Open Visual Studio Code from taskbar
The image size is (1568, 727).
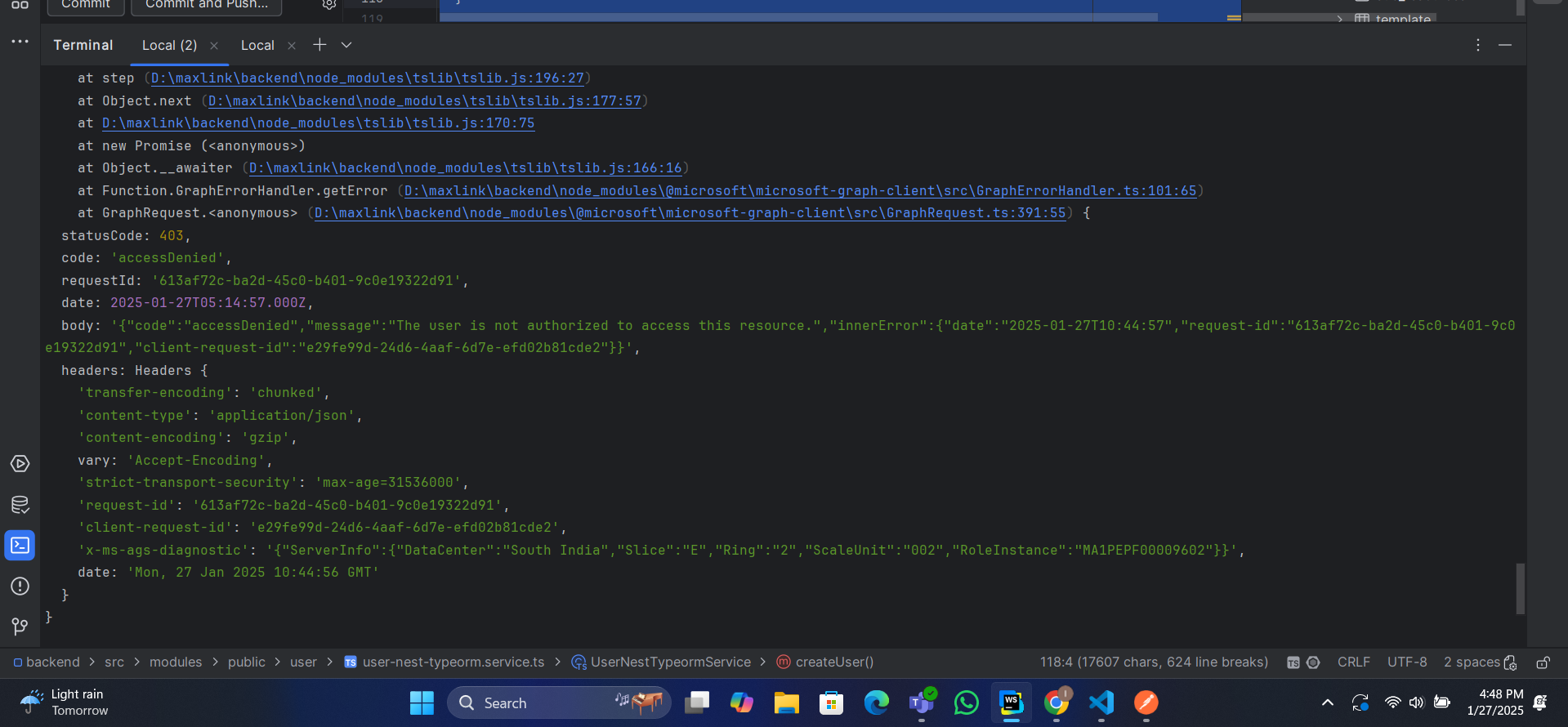(x=1101, y=702)
